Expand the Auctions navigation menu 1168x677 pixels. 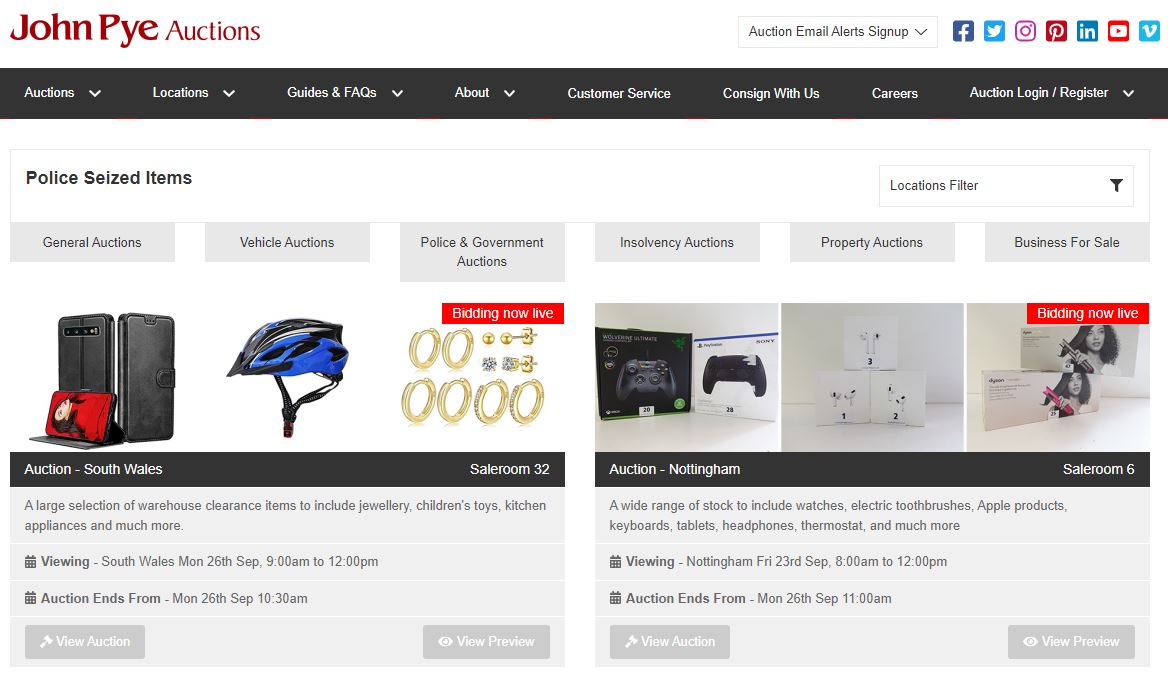coord(63,93)
